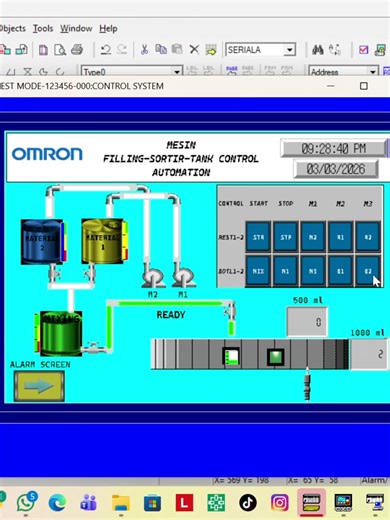Click the Delete X icon
This screenshot has height=520, width=390.
pyautogui.click(x=194, y=50)
